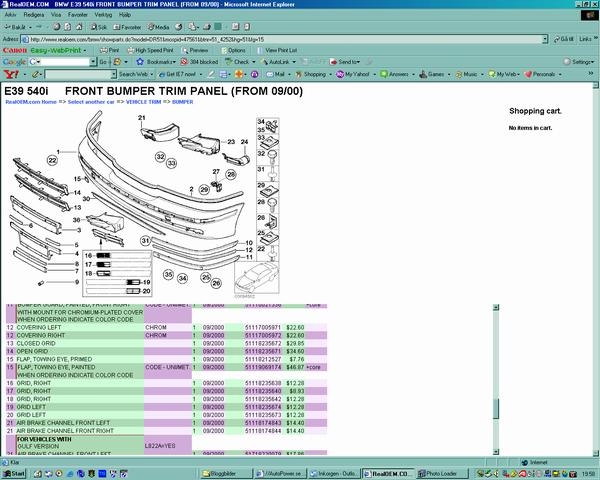Click inside the Google search field
The image size is (600, 480).
tap(65, 61)
